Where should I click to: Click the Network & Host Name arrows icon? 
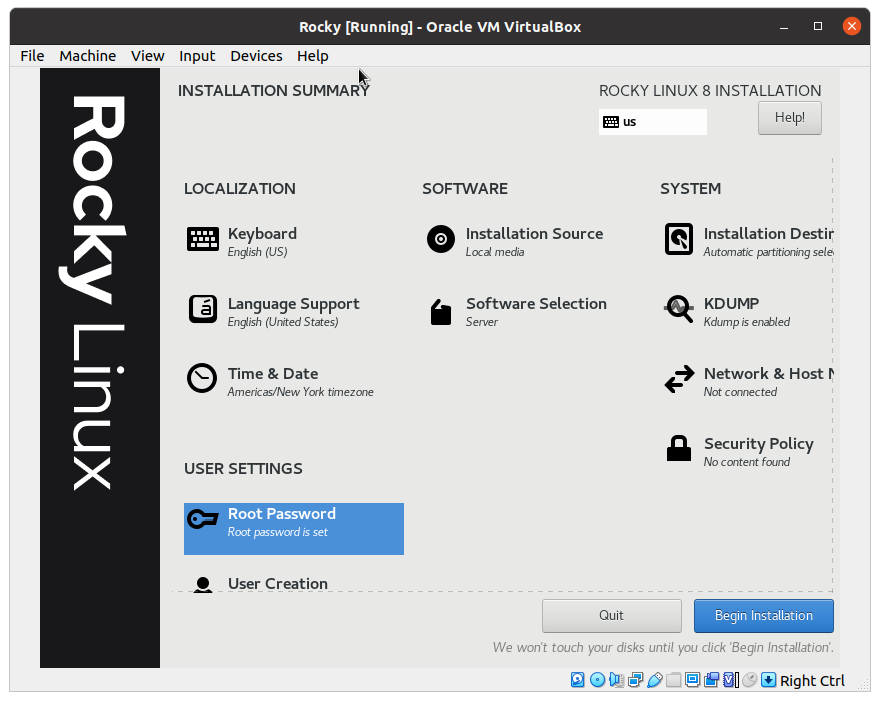(679, 379)
